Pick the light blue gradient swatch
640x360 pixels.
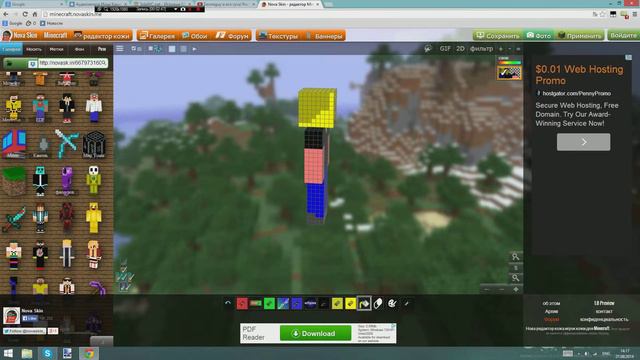pos(283,304)
